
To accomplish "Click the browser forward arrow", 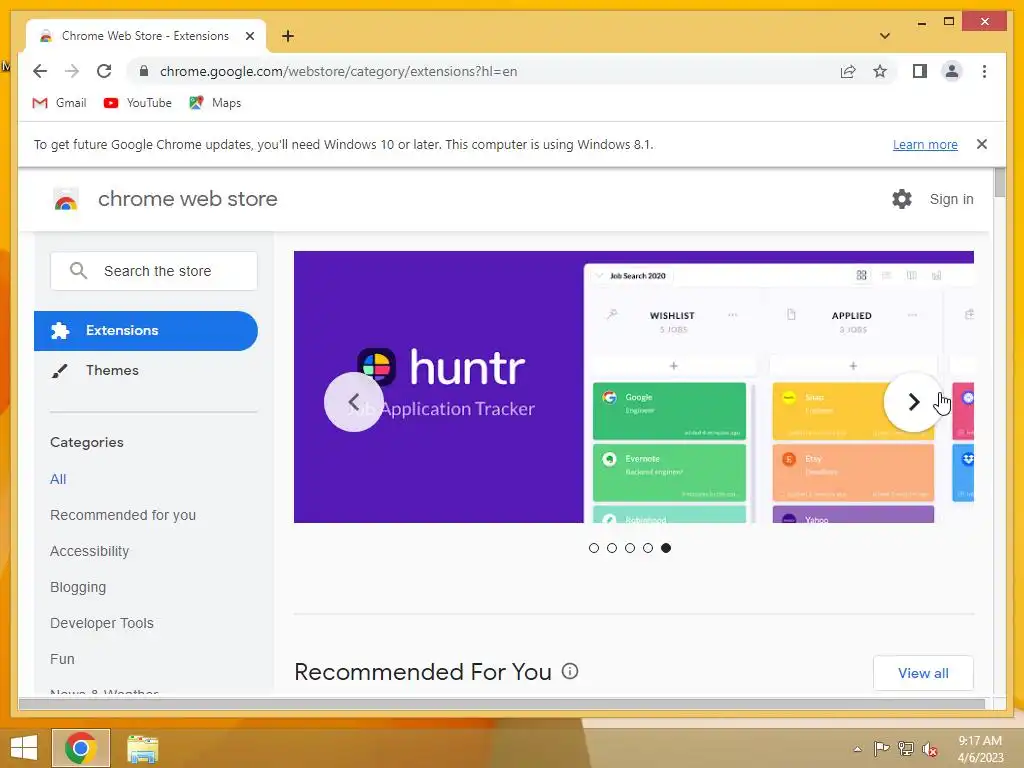I will click(x=72, y=71).
